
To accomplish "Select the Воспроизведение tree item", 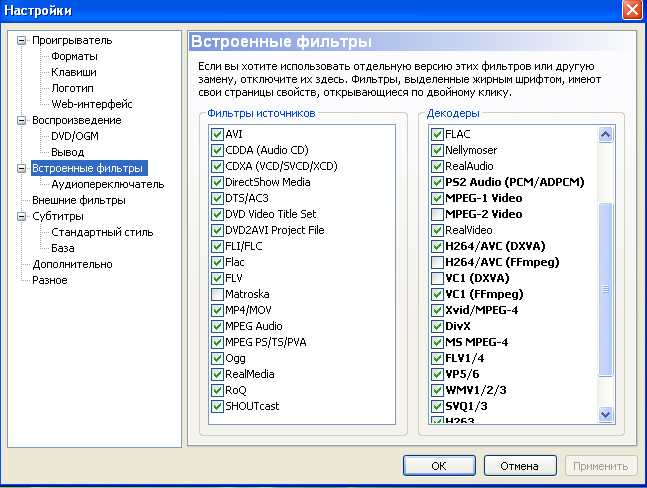I will tap(77, 120).
